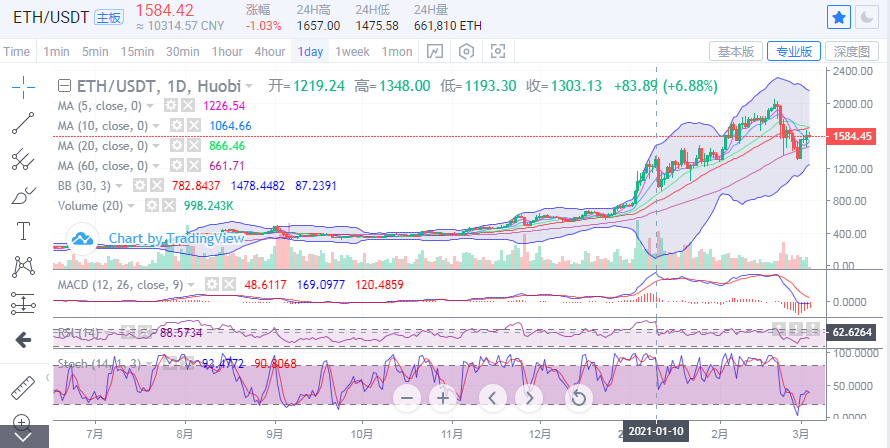Open MA 60 settings gear

click(x=177, y=166)
